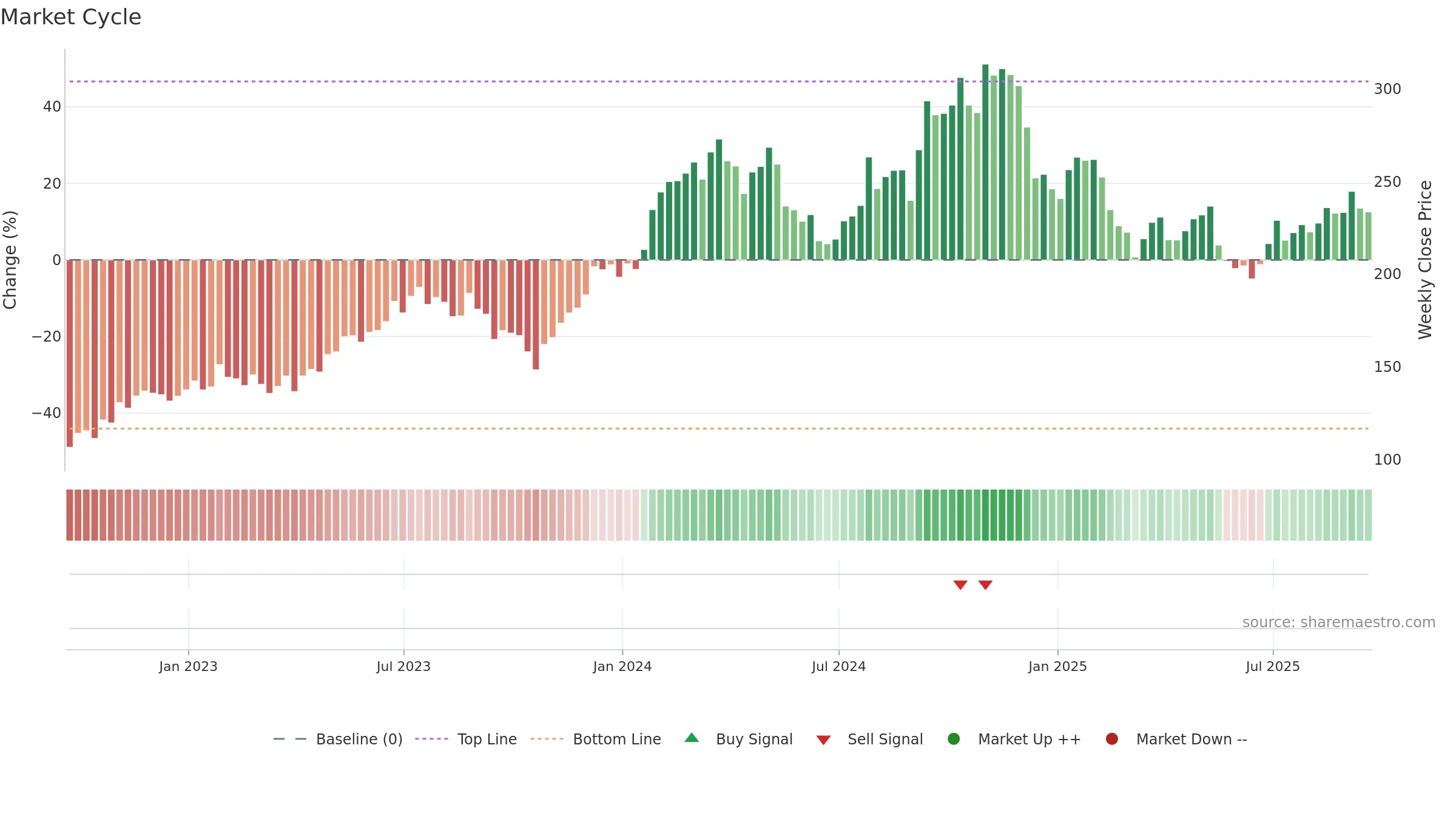Viewport: 1456px width, 819px height.
Task: Click the Jan 2025 axis label
Action: click(x=1057, y=667)
